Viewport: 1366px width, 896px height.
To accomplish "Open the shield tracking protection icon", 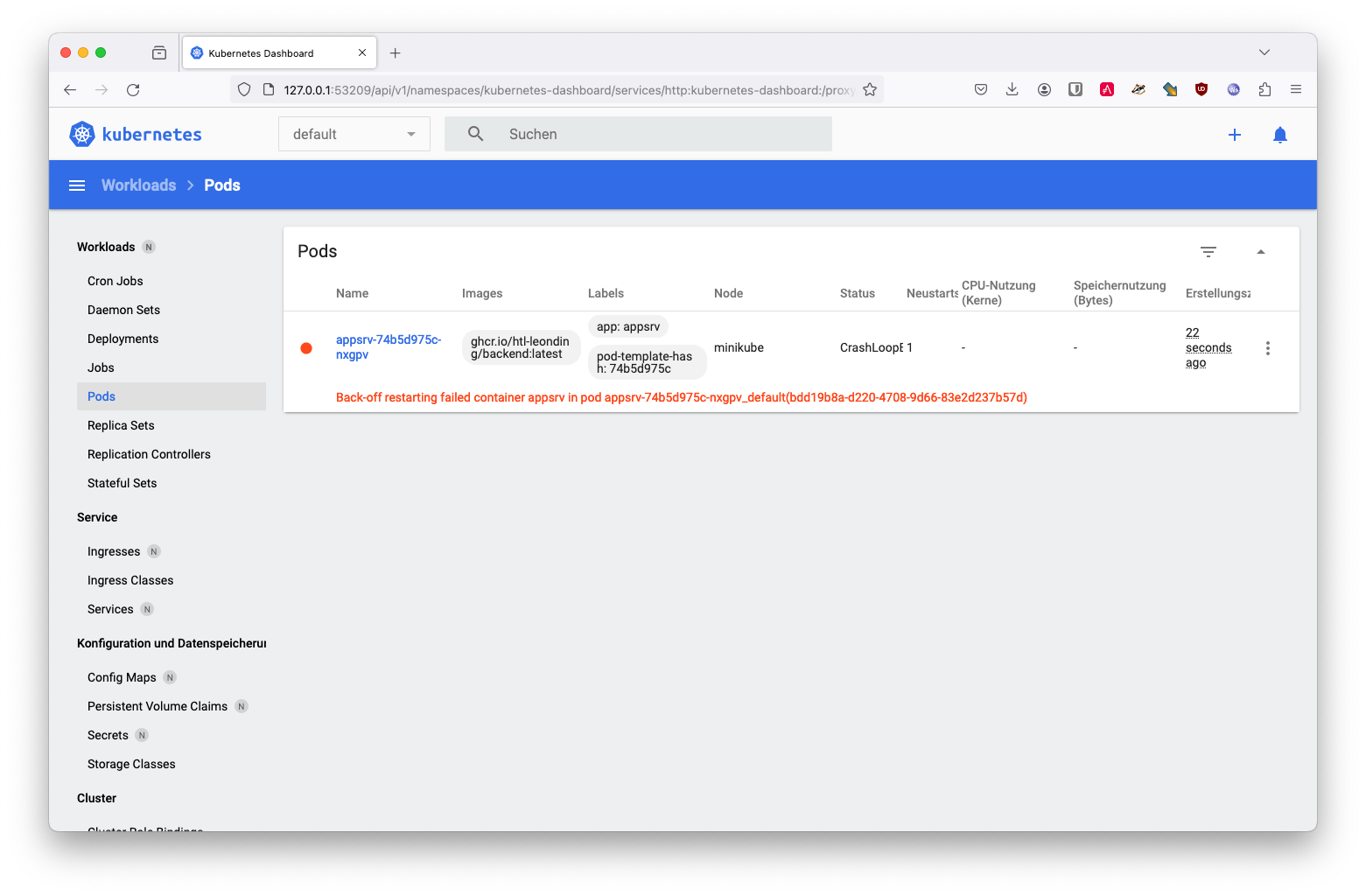I will point(244,89).
